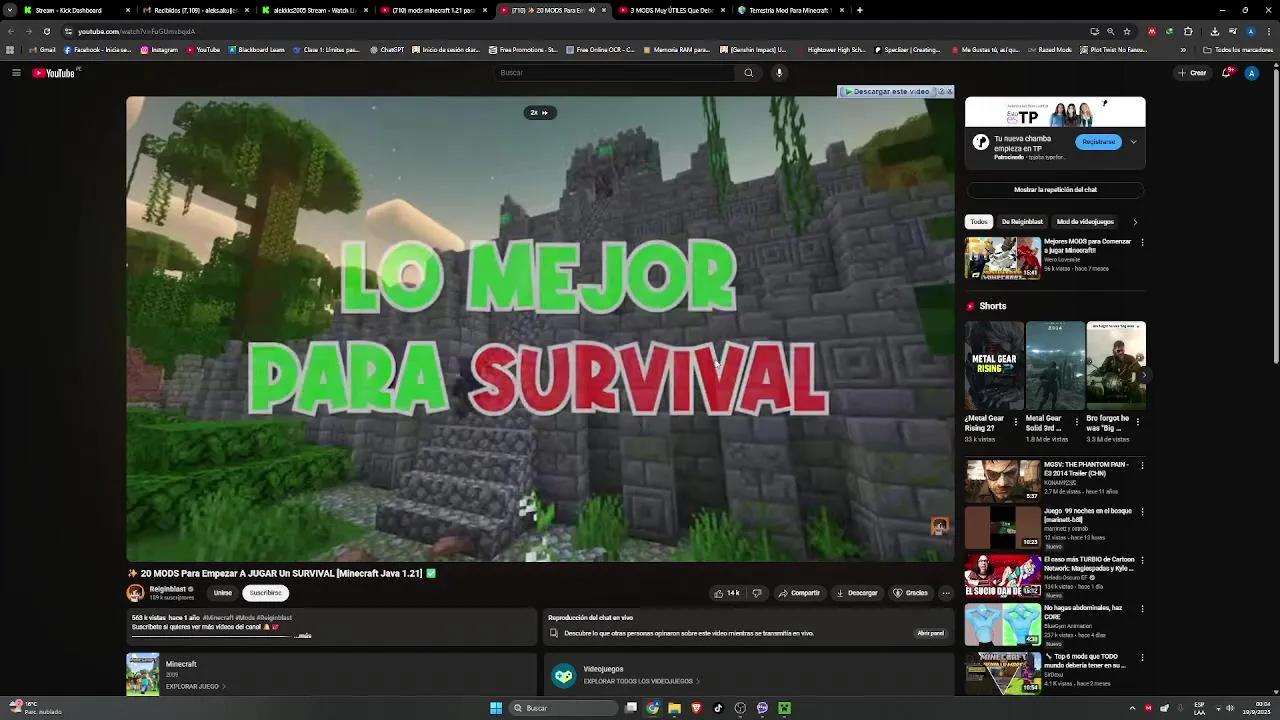Open the Reiginblast channel avatar

(x=135, y=593)
